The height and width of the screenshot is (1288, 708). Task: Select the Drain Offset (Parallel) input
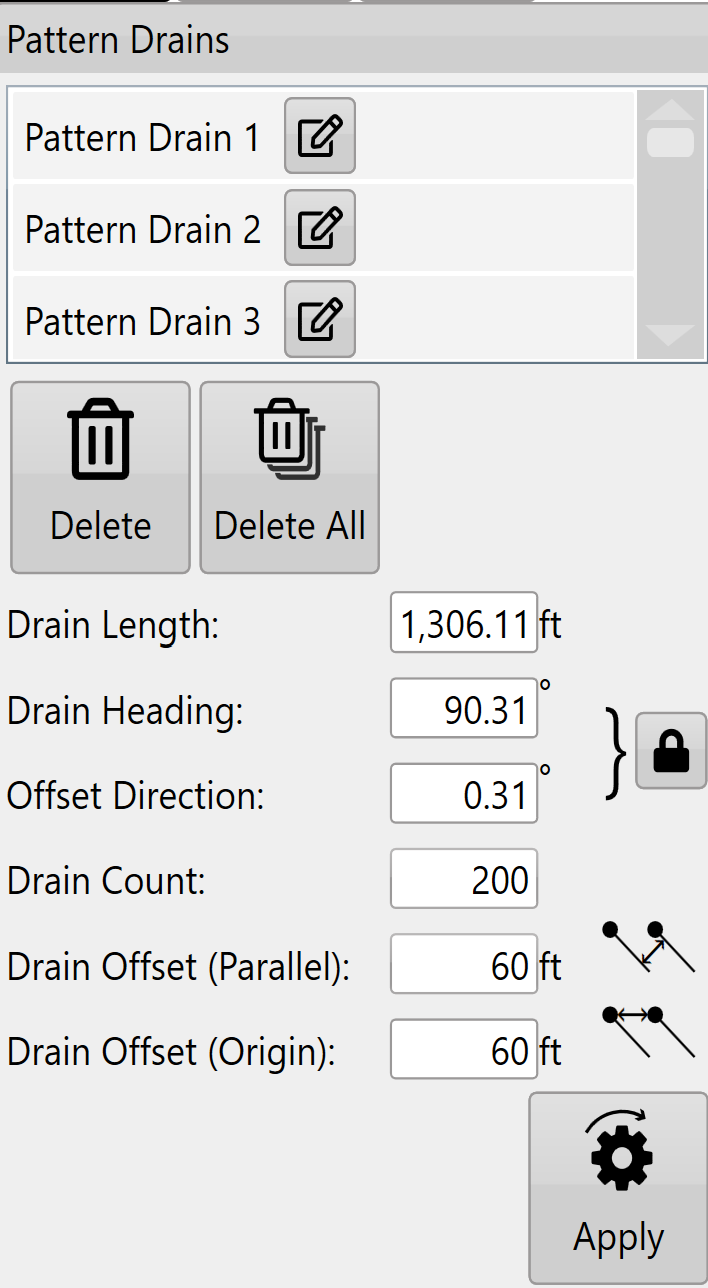(x=464, y=964)
